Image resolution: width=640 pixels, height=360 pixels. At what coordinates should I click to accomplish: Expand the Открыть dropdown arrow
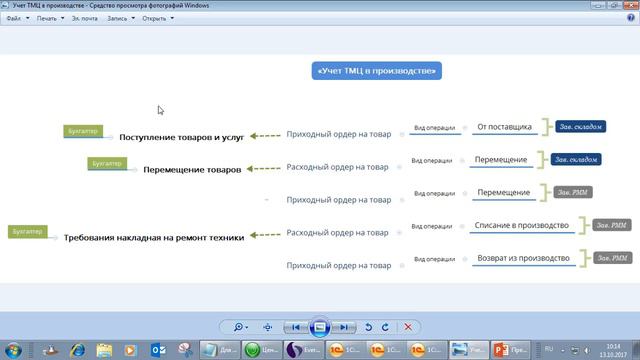point(172,18)
